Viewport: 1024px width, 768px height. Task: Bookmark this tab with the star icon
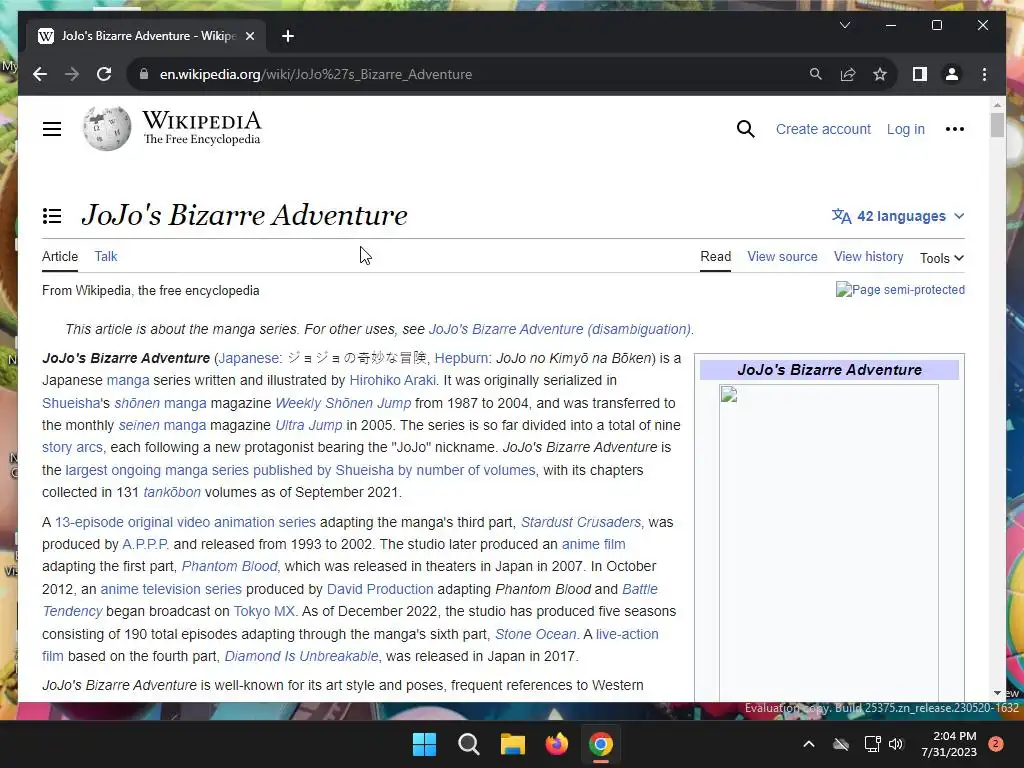880,74
